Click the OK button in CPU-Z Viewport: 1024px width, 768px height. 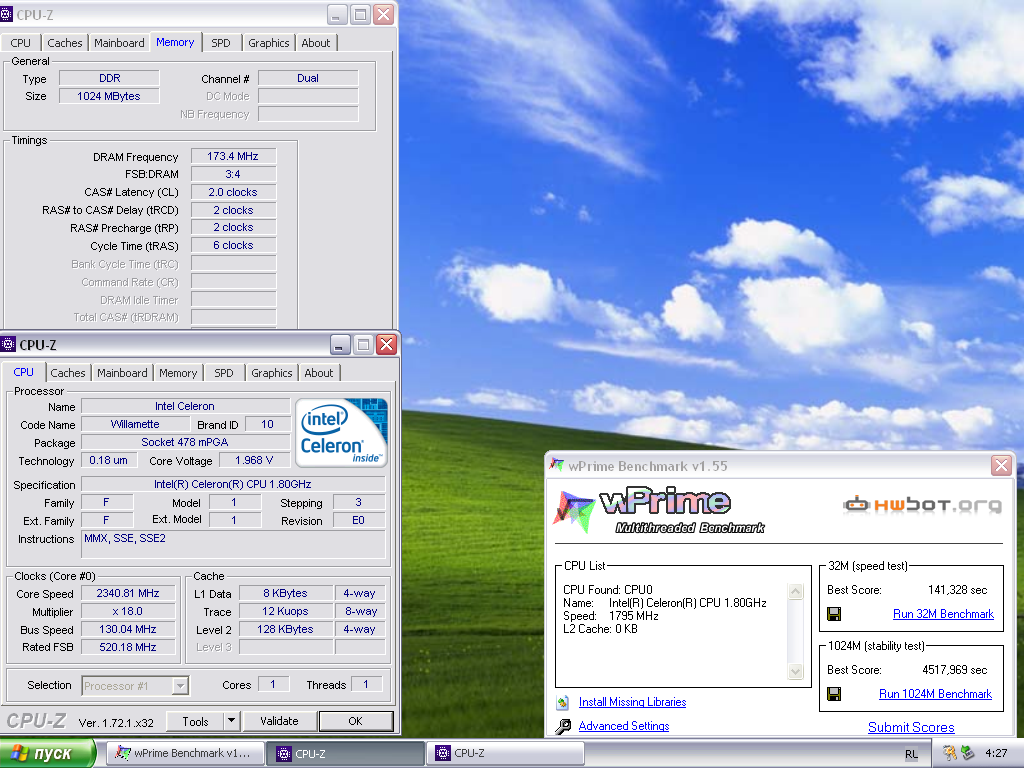(355, 721)
